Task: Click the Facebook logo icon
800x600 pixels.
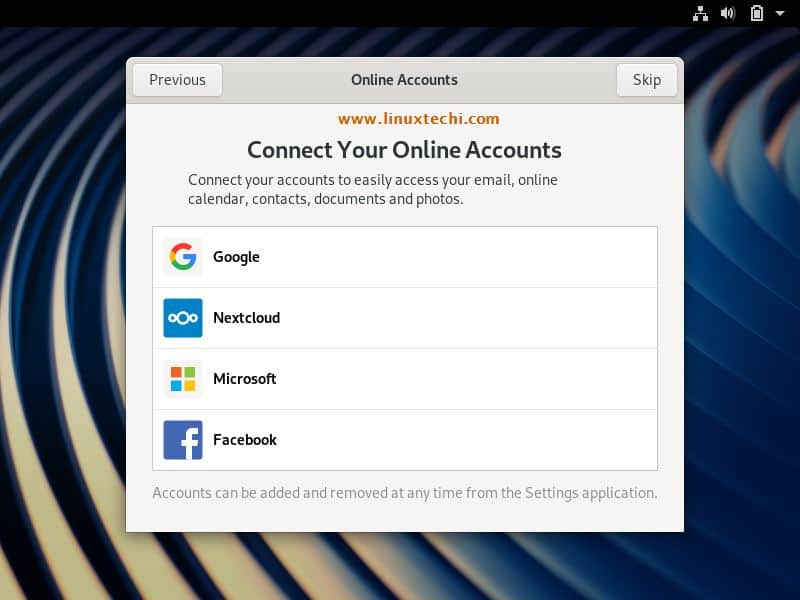Action: click(183, 440)
